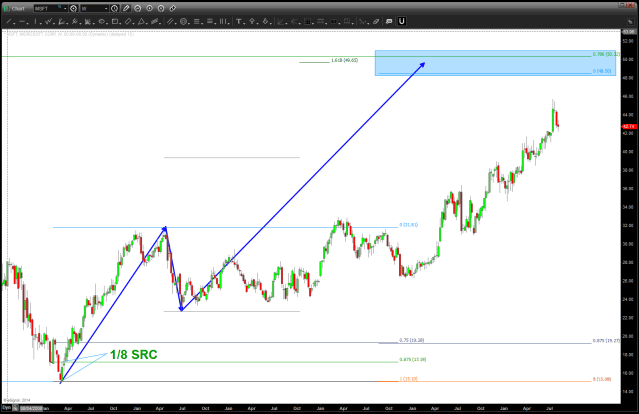Screen dimensions: 639x414
Task: Click the 0.875 (17.19) green level label
Action: 412,359
